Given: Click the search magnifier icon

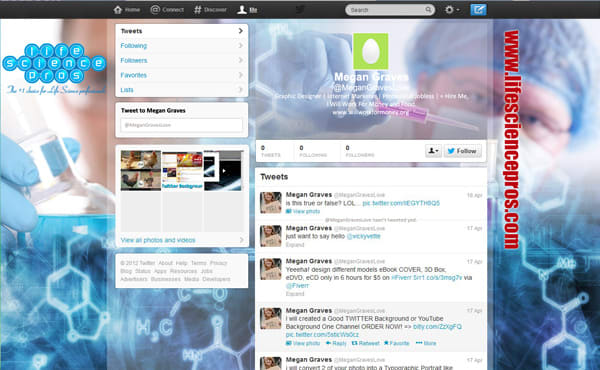Looking at the screenshot, I should point(428,10).
